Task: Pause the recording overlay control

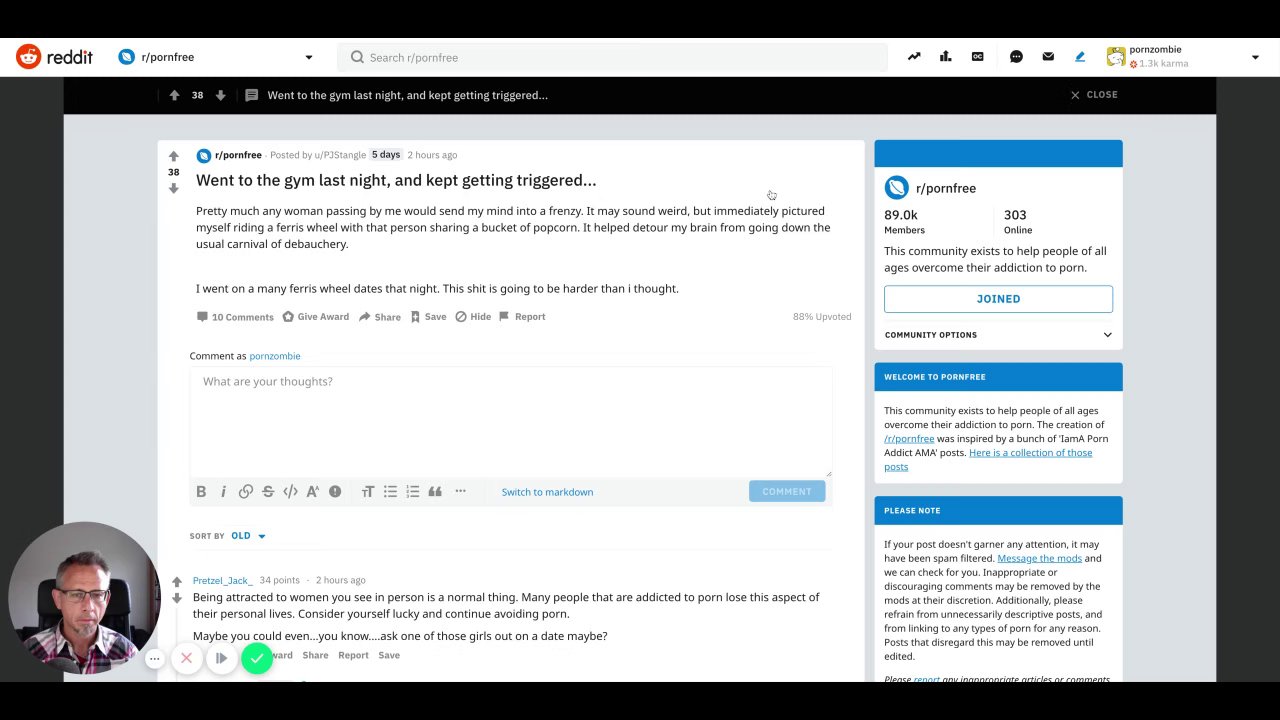Action: [x=221, y=658]
